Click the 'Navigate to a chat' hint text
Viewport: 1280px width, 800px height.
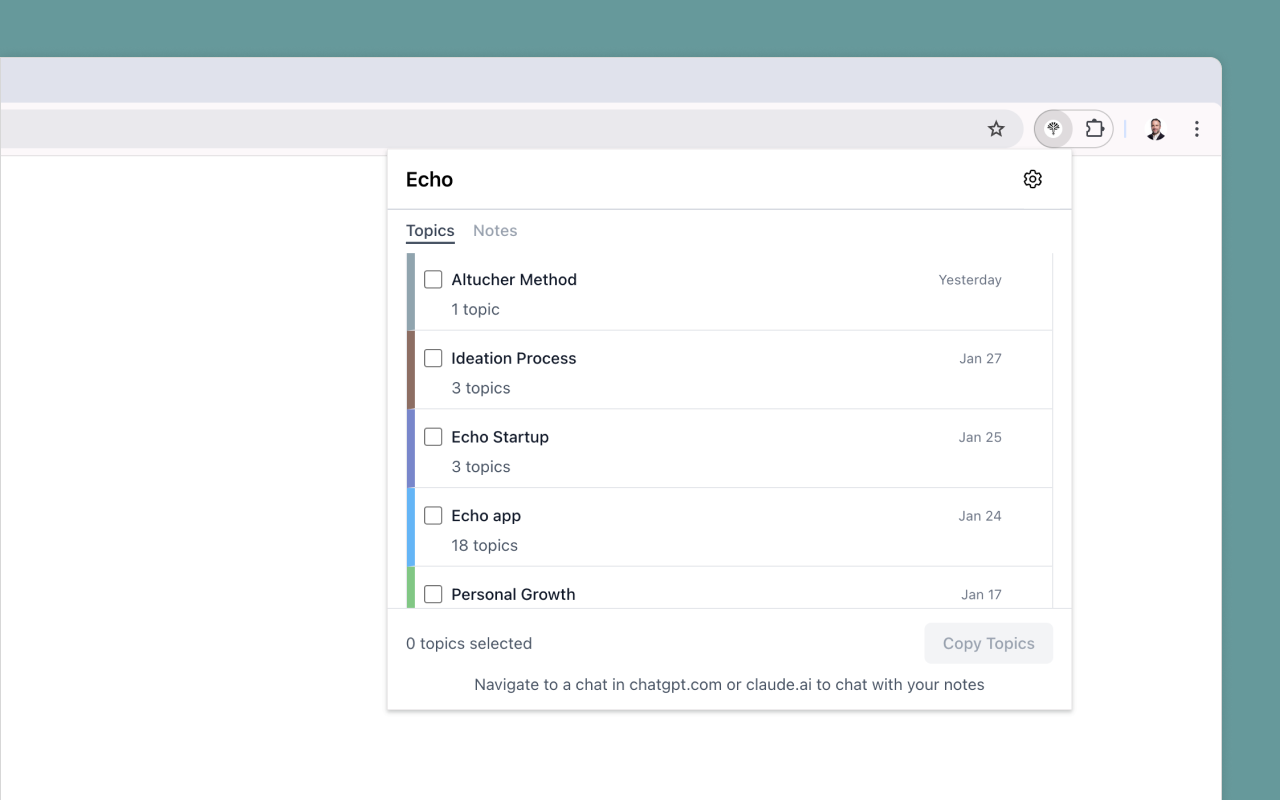[729, 685]
